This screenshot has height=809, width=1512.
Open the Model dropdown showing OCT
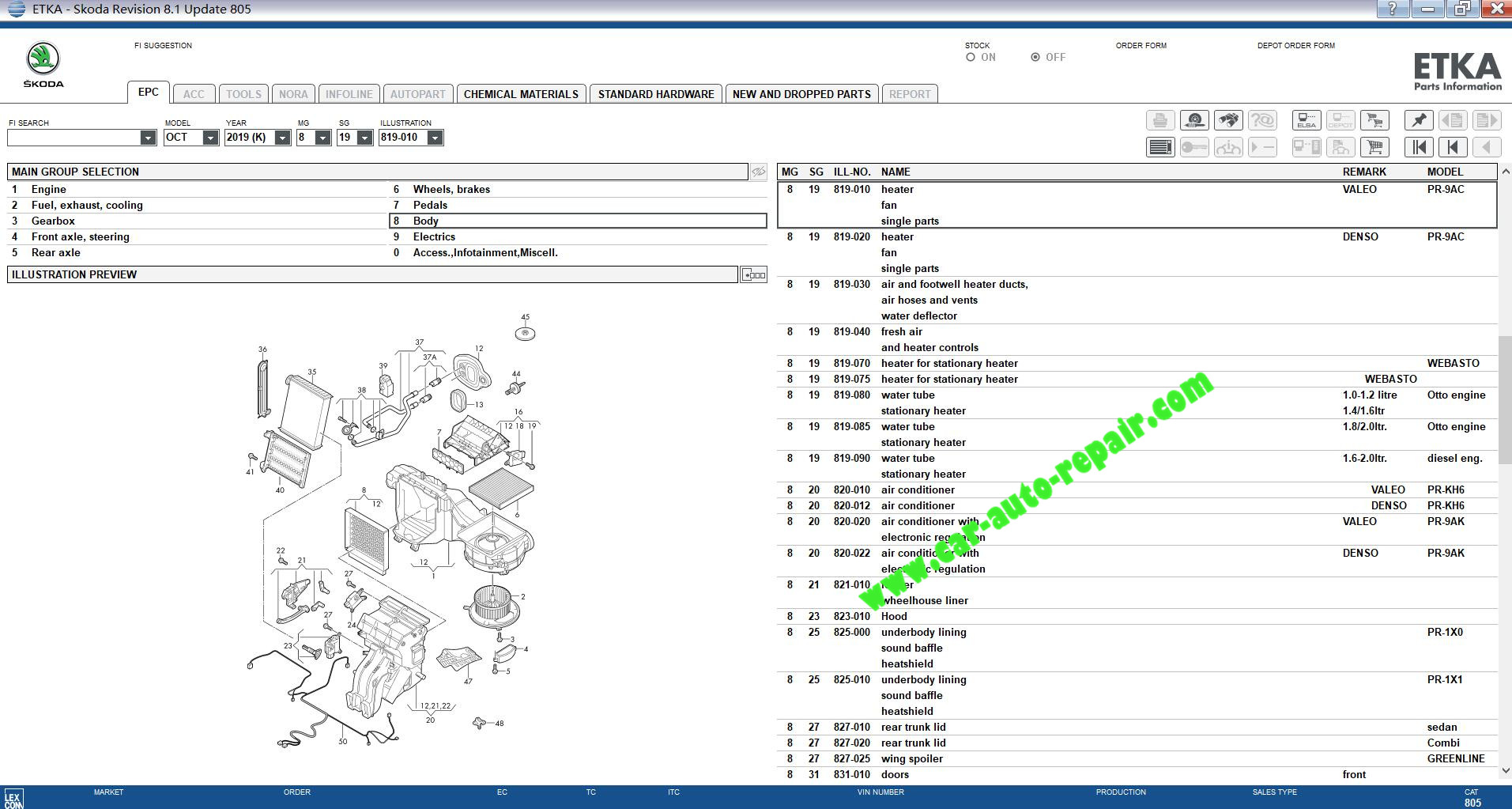point(210,138)
